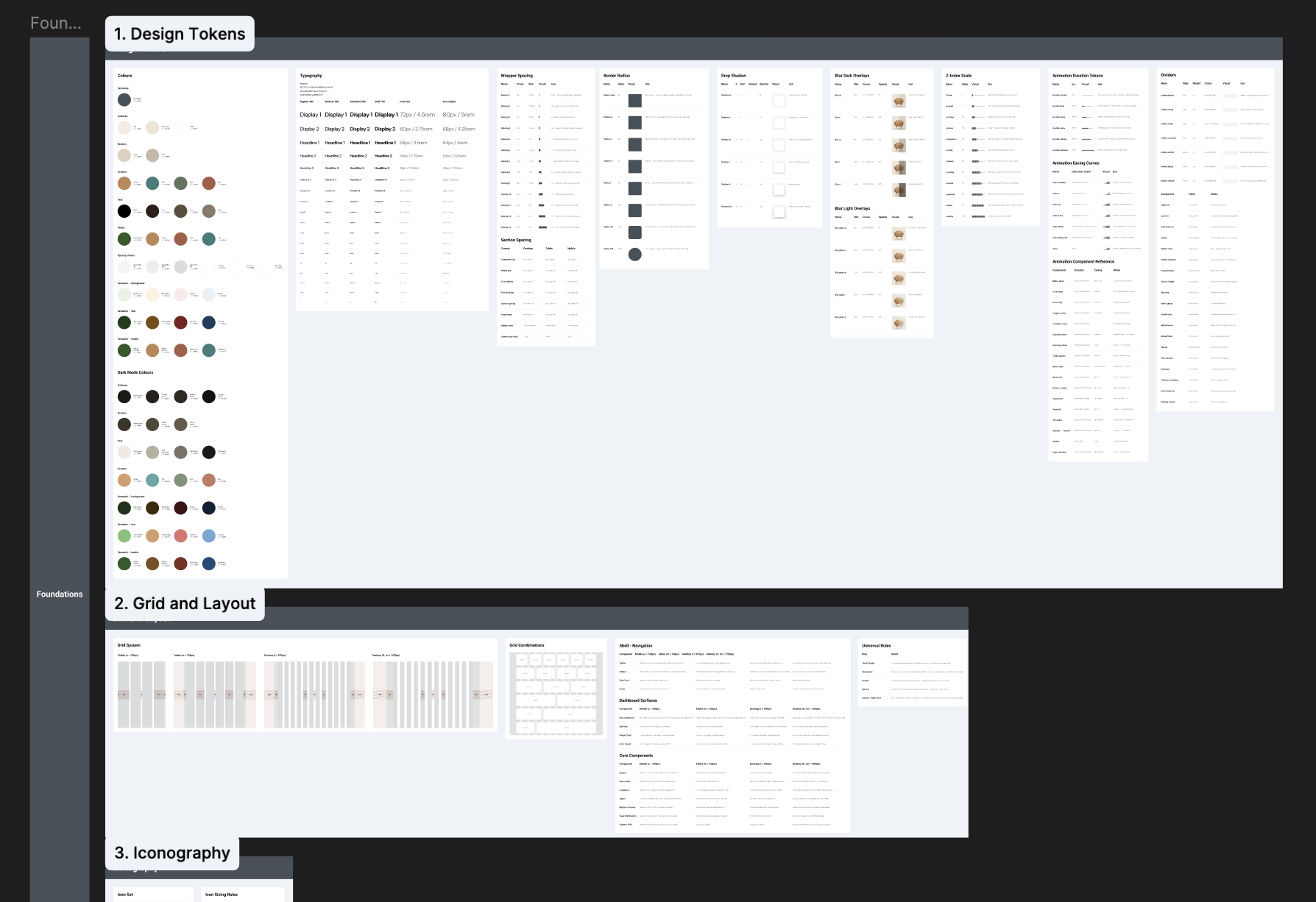Click the 'Grid System' heading
1316x902 pixels.
(129, 645)
